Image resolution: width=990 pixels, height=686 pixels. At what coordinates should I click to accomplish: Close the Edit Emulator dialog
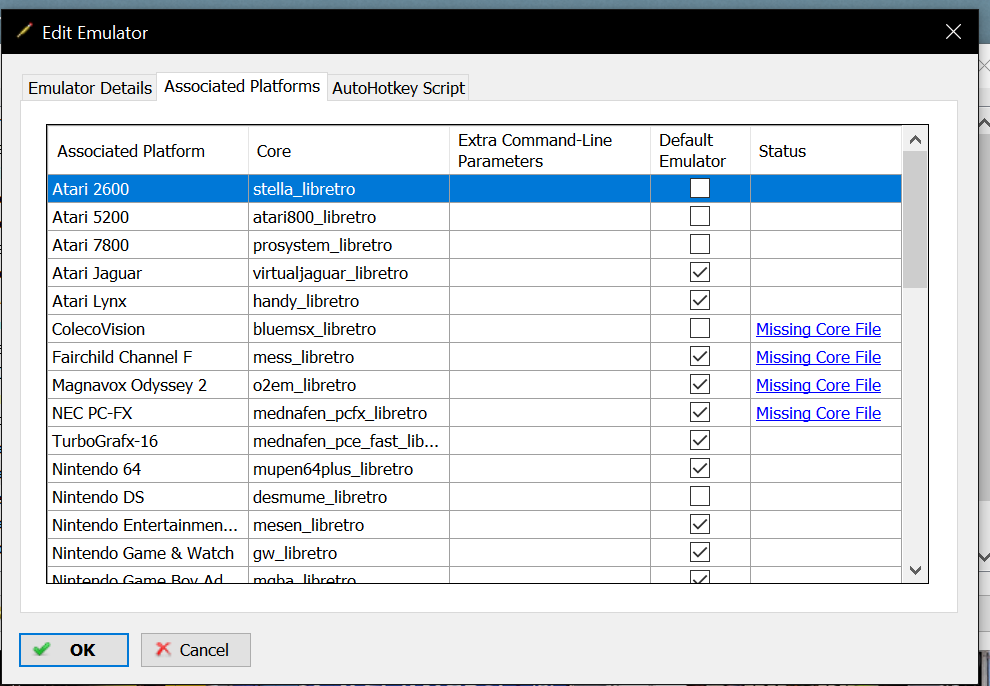coord(953,32)
